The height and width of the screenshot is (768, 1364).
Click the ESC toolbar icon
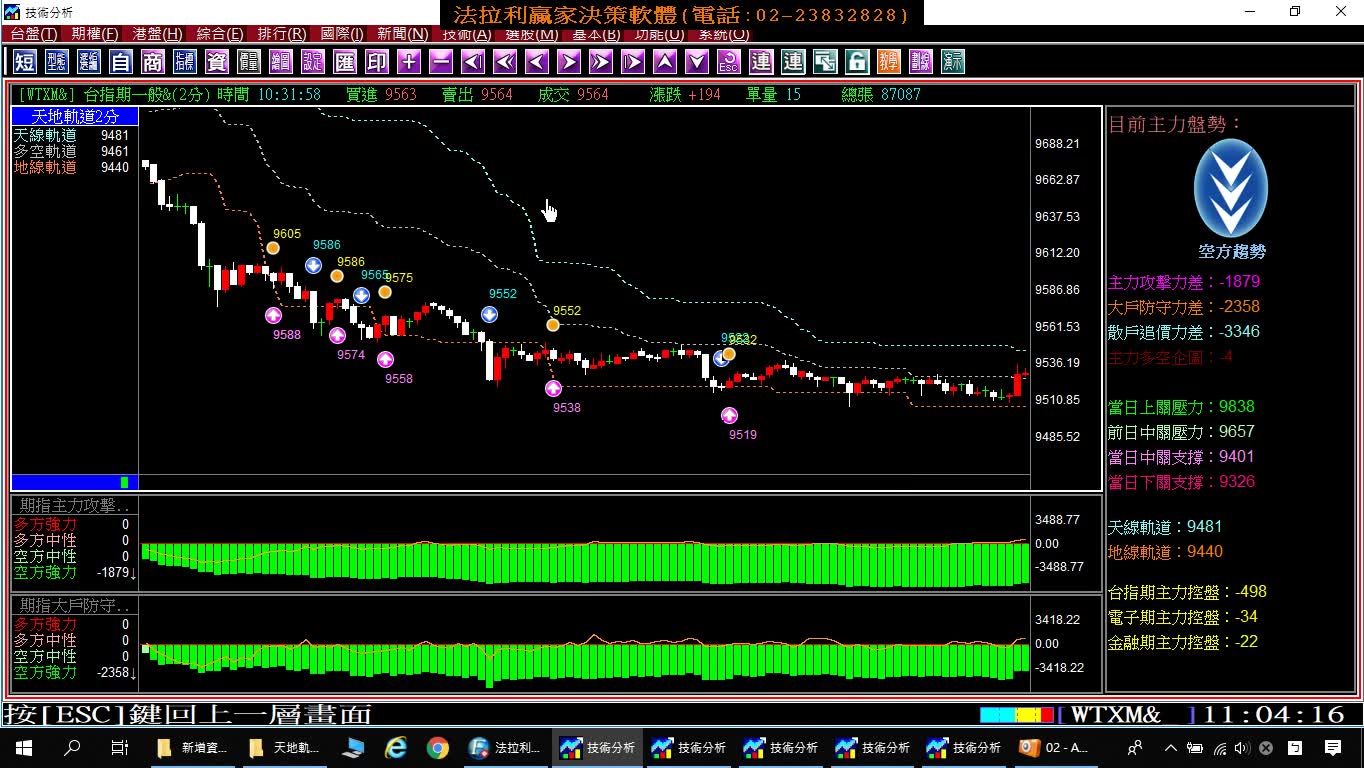click(729, 62)
